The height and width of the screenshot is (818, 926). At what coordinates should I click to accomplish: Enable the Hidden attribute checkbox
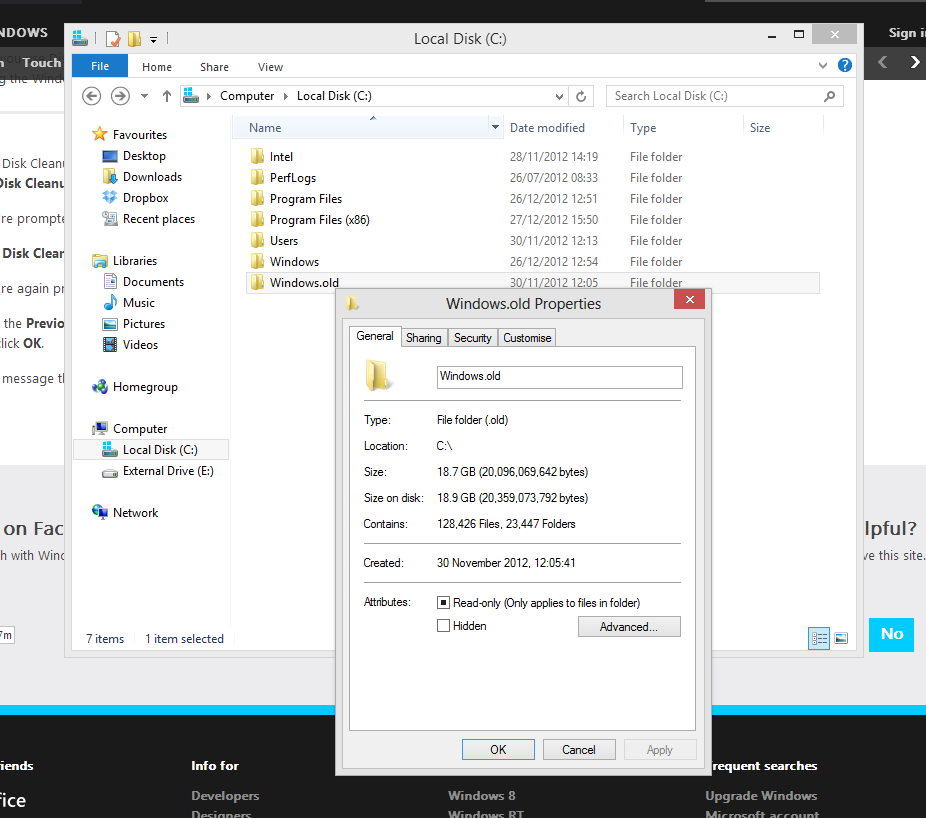pos(443,625)
